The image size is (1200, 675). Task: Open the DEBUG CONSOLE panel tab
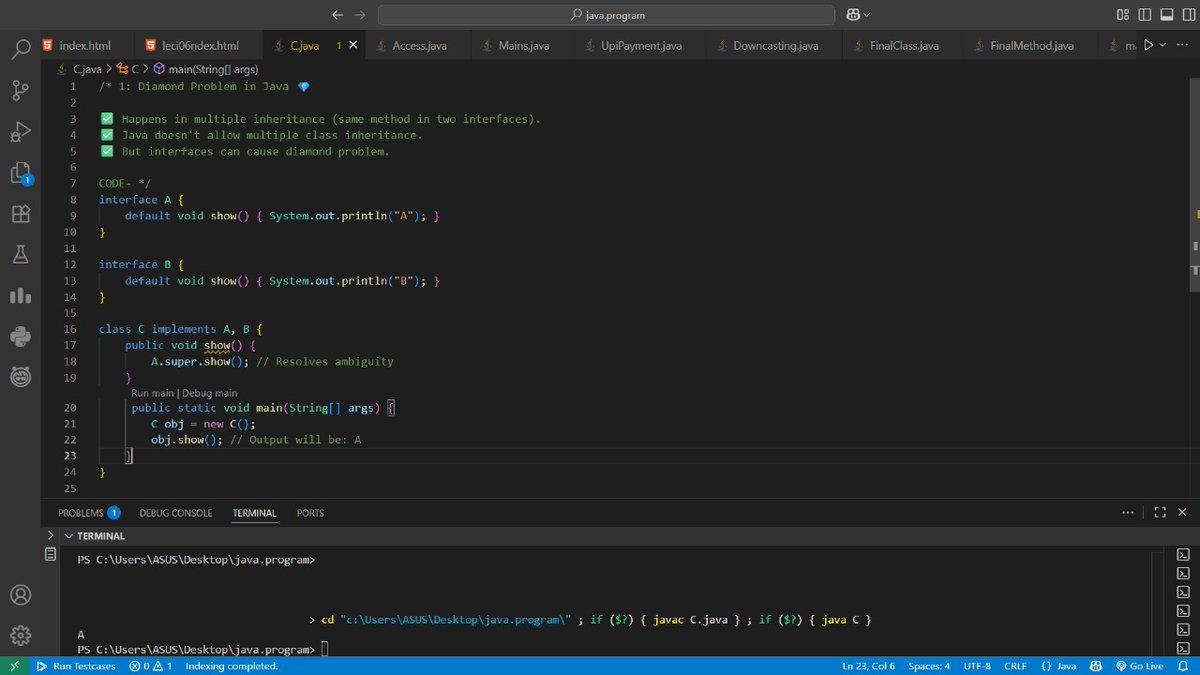click(176, 513)
